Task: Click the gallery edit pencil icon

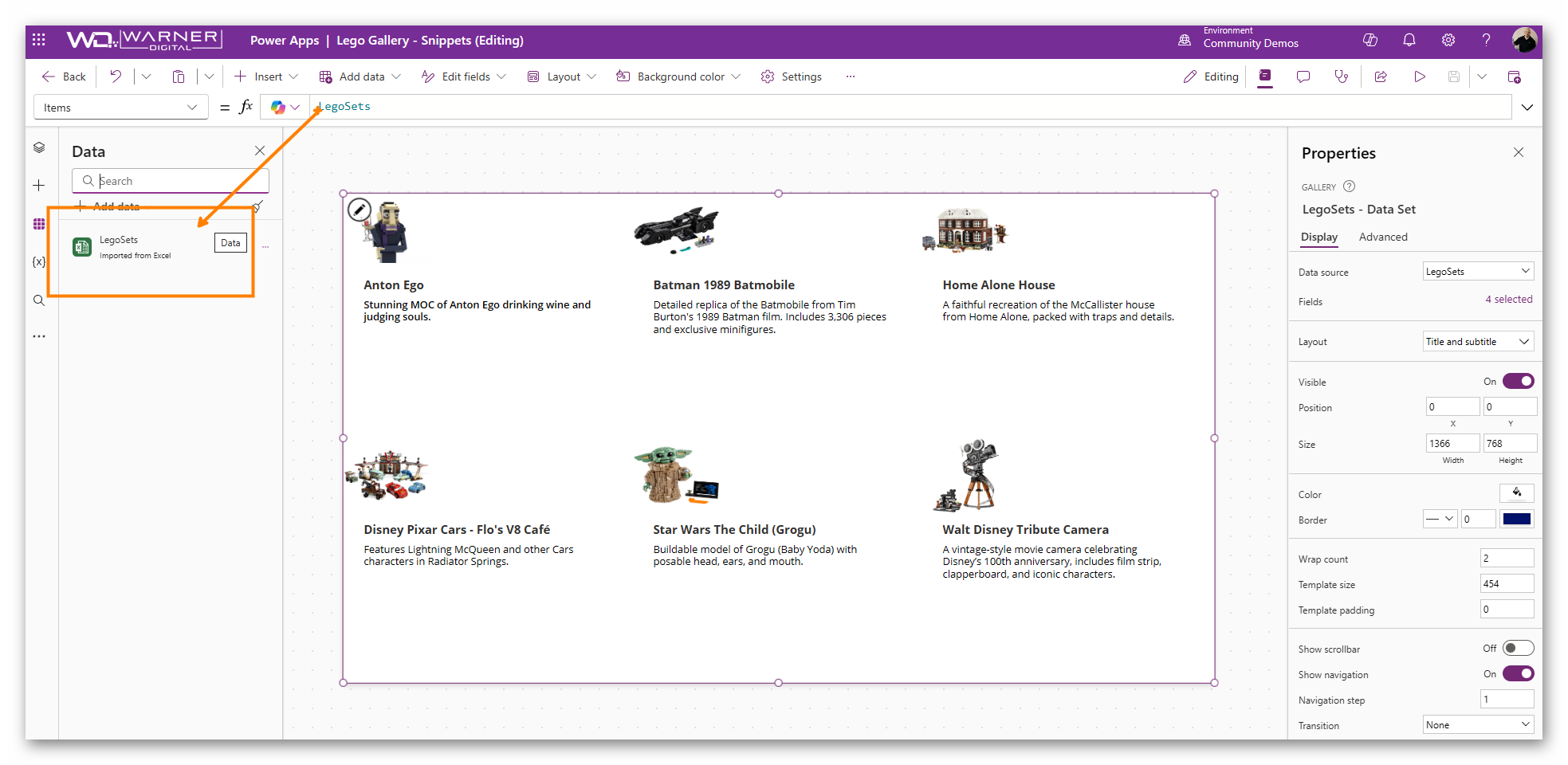Action: [x=360, y=210]
